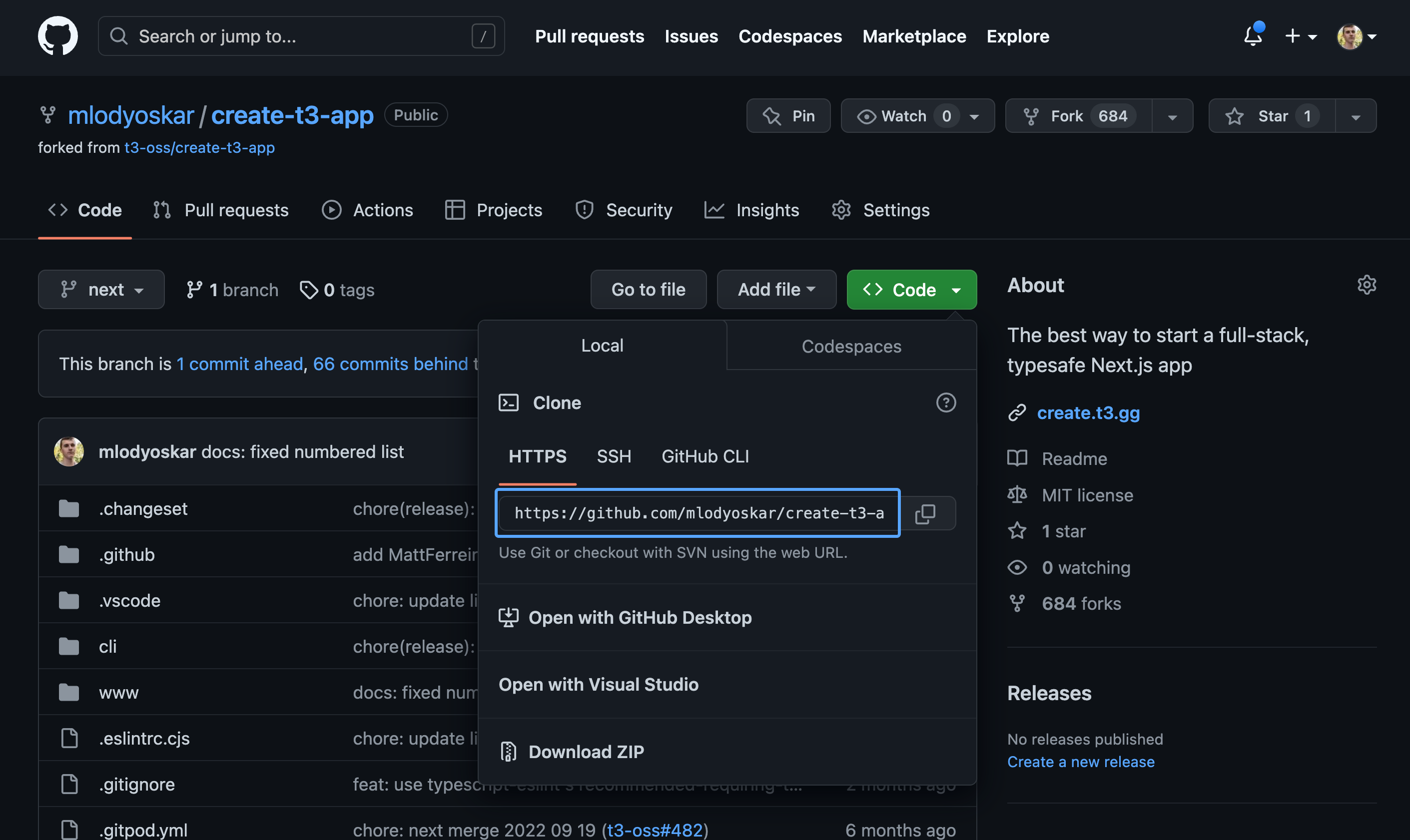Image resolution: width=1410 pixels, height=840 pixels.
Task: Open the docs: fixed numbered list commit
Action: 302,451
